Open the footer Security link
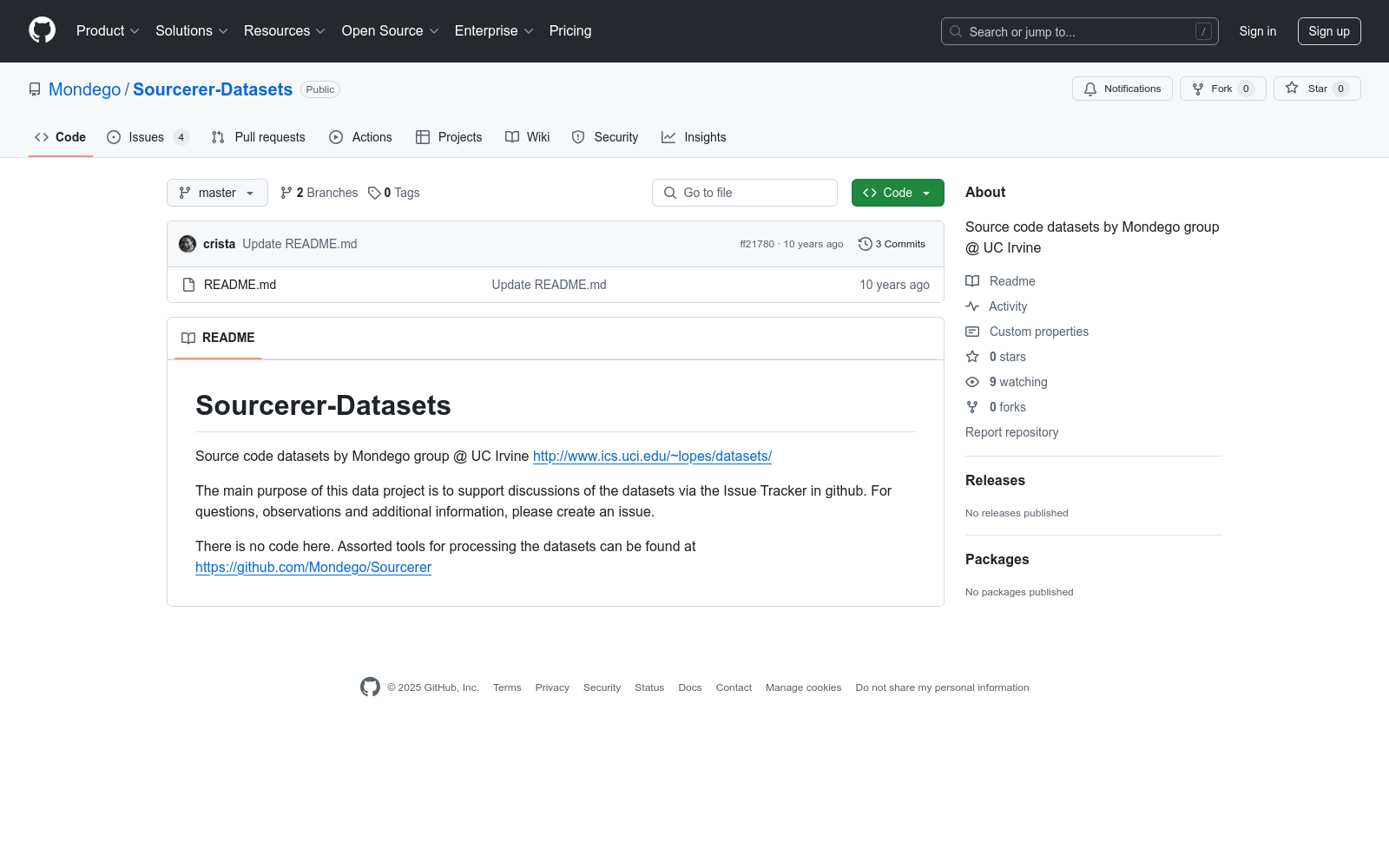 click(x=602, y=687)
